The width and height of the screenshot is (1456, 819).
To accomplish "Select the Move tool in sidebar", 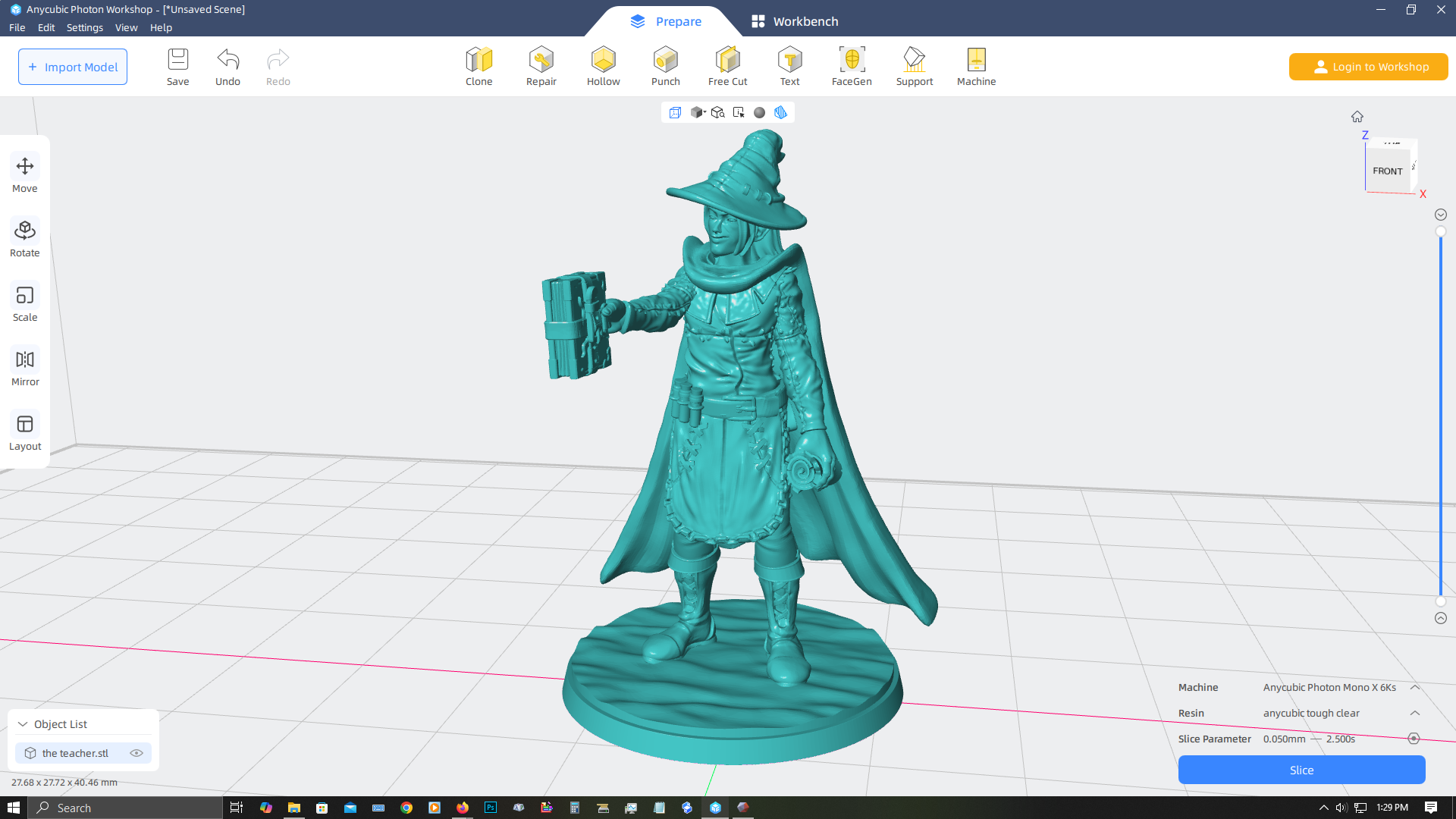I will [x=25, y=174].
